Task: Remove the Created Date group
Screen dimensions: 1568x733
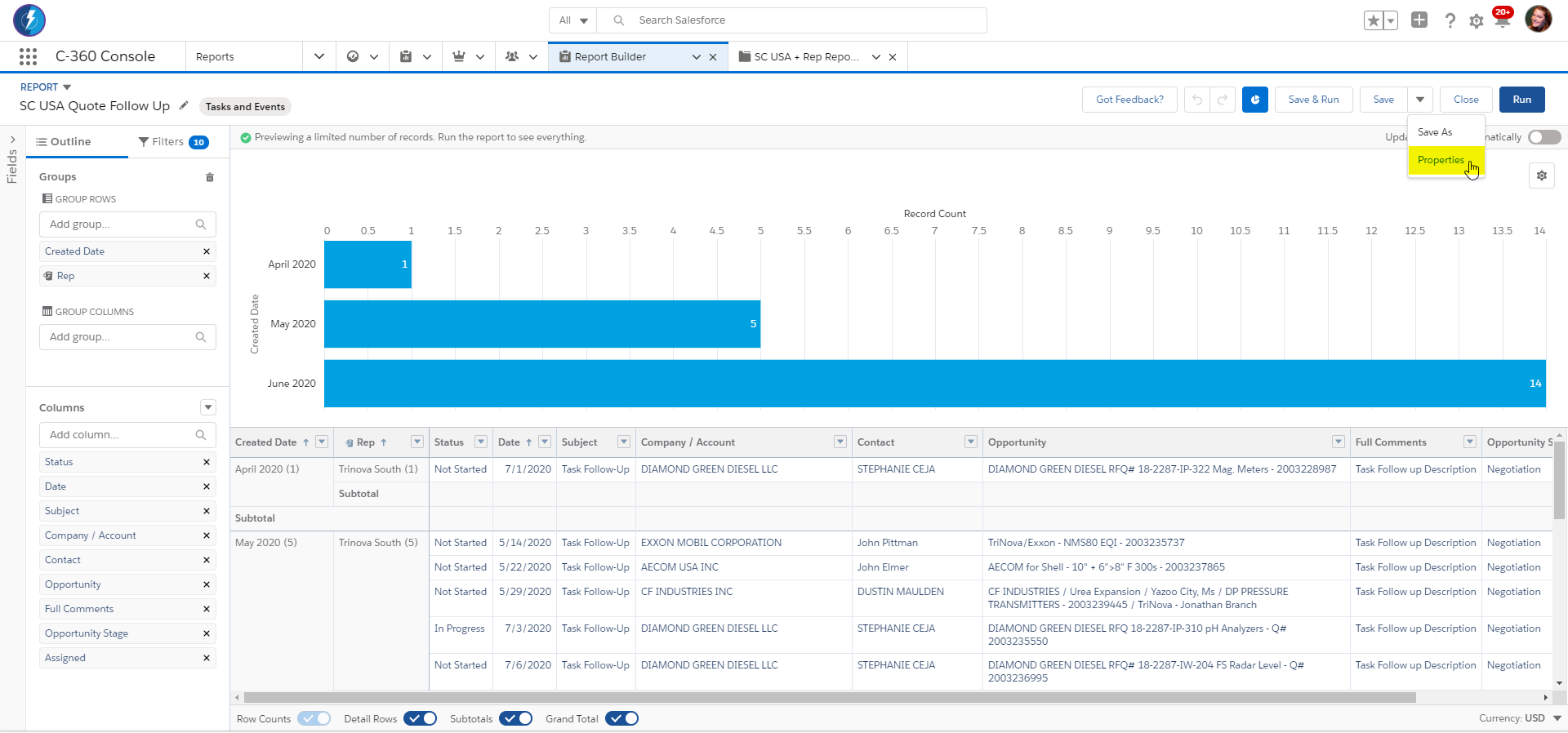Action: click(x=207, y=251)
